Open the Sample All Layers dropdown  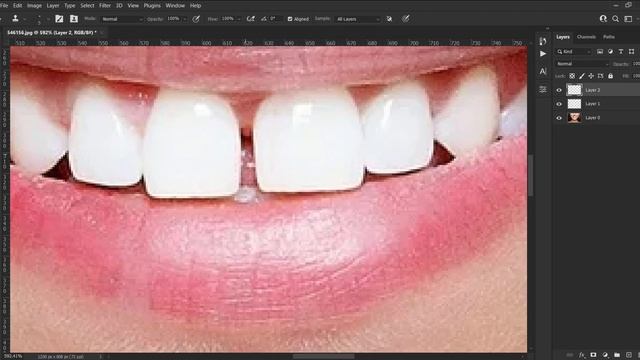click(358, 19)
